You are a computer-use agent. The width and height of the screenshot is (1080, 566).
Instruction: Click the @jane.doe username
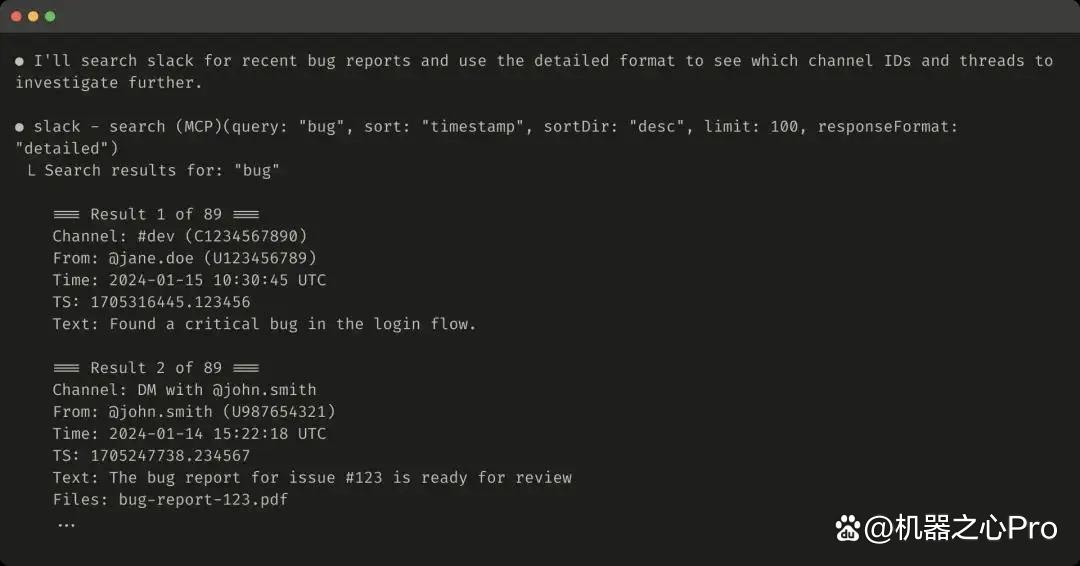151,258
